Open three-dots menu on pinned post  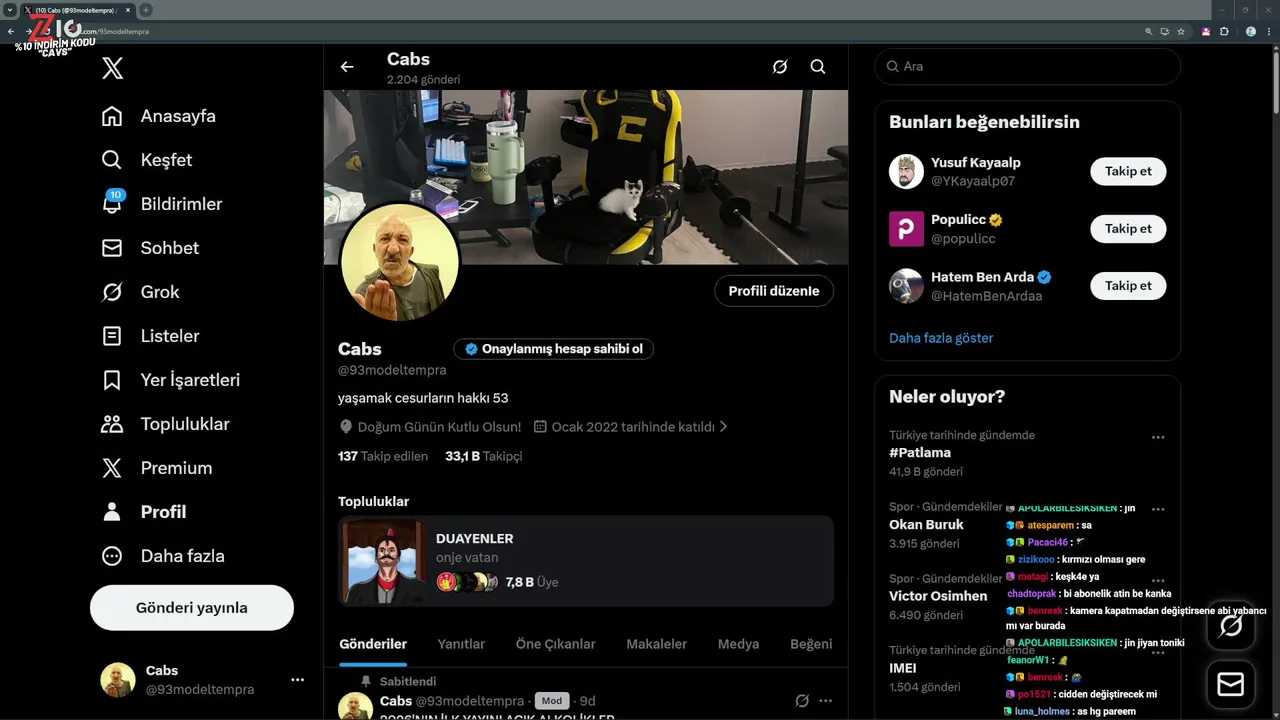point(826,701)
